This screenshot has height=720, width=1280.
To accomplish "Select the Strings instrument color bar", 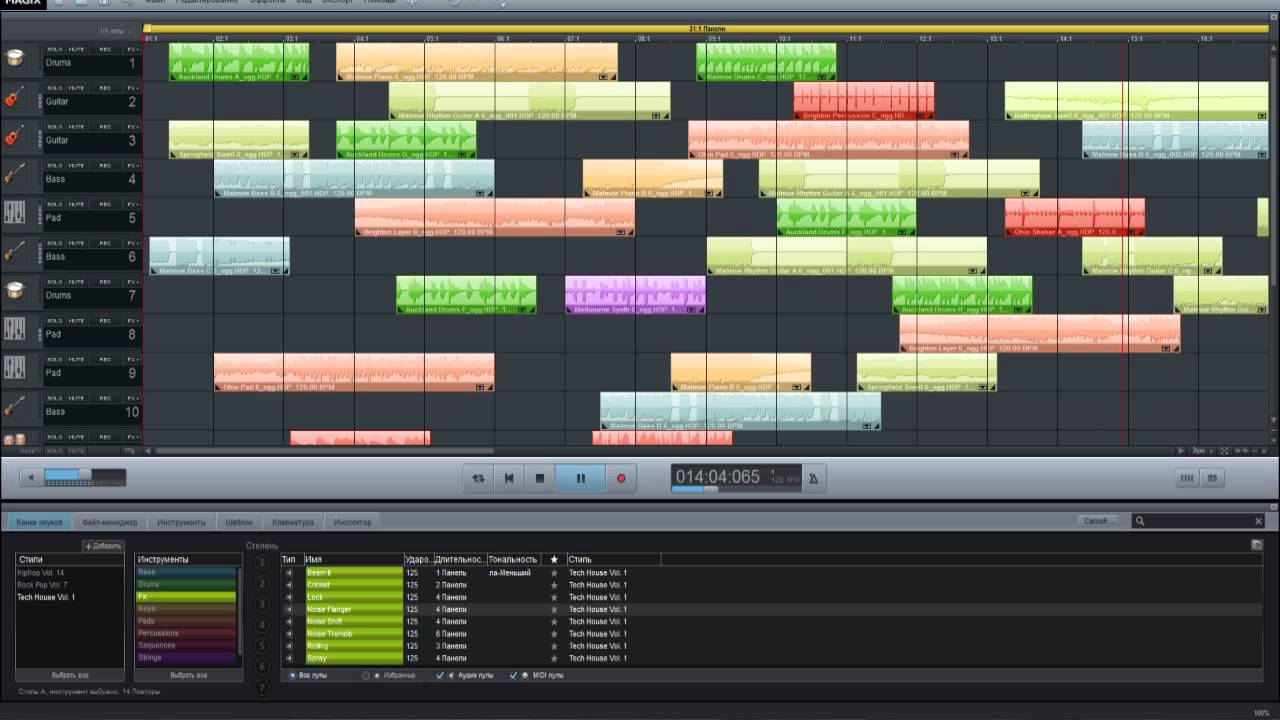I will click(186, 658).
